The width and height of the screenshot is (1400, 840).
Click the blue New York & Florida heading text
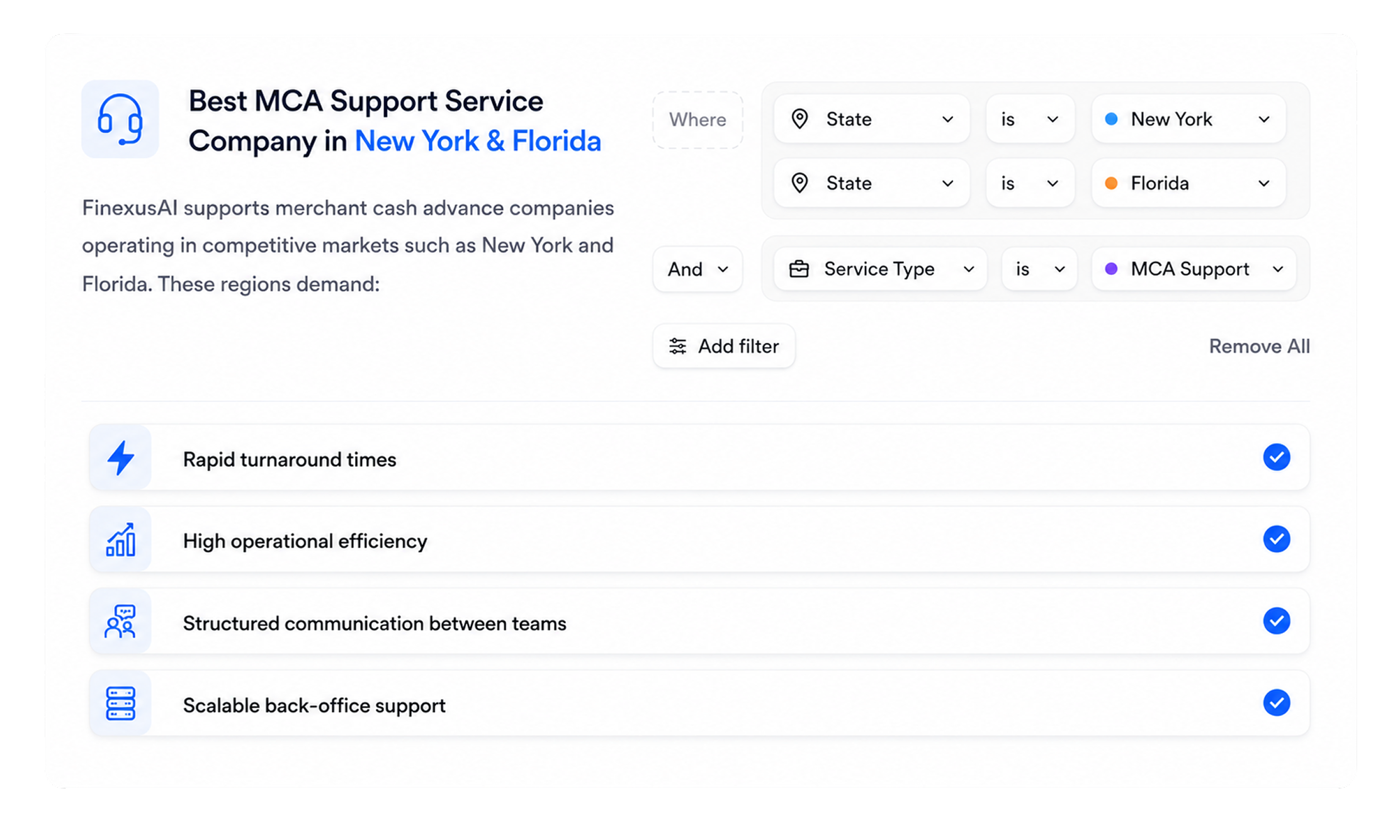478,141
